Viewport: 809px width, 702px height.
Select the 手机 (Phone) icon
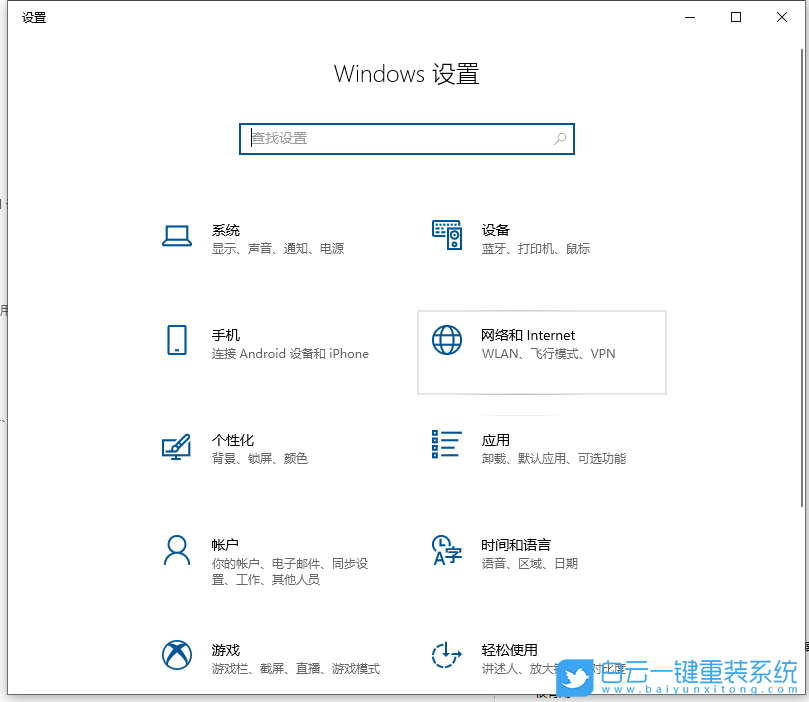177,340
